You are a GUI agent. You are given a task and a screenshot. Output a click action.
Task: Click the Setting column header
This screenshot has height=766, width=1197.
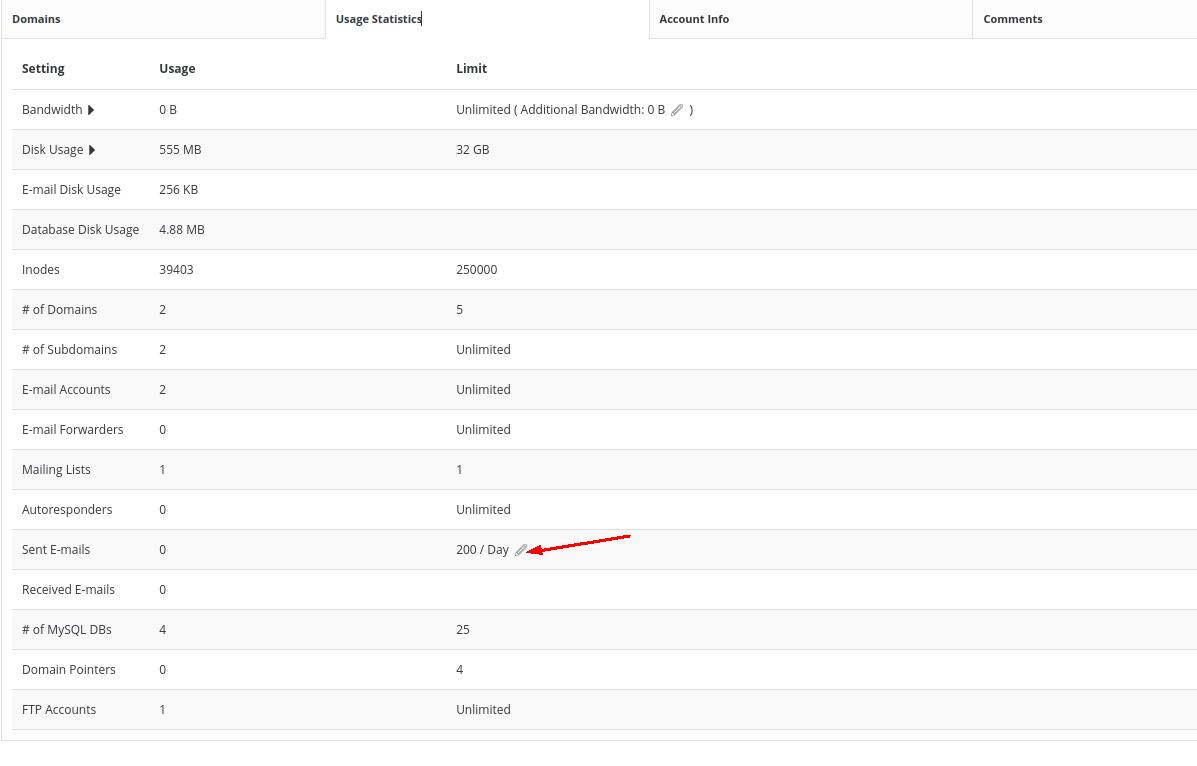click(43, 69)
